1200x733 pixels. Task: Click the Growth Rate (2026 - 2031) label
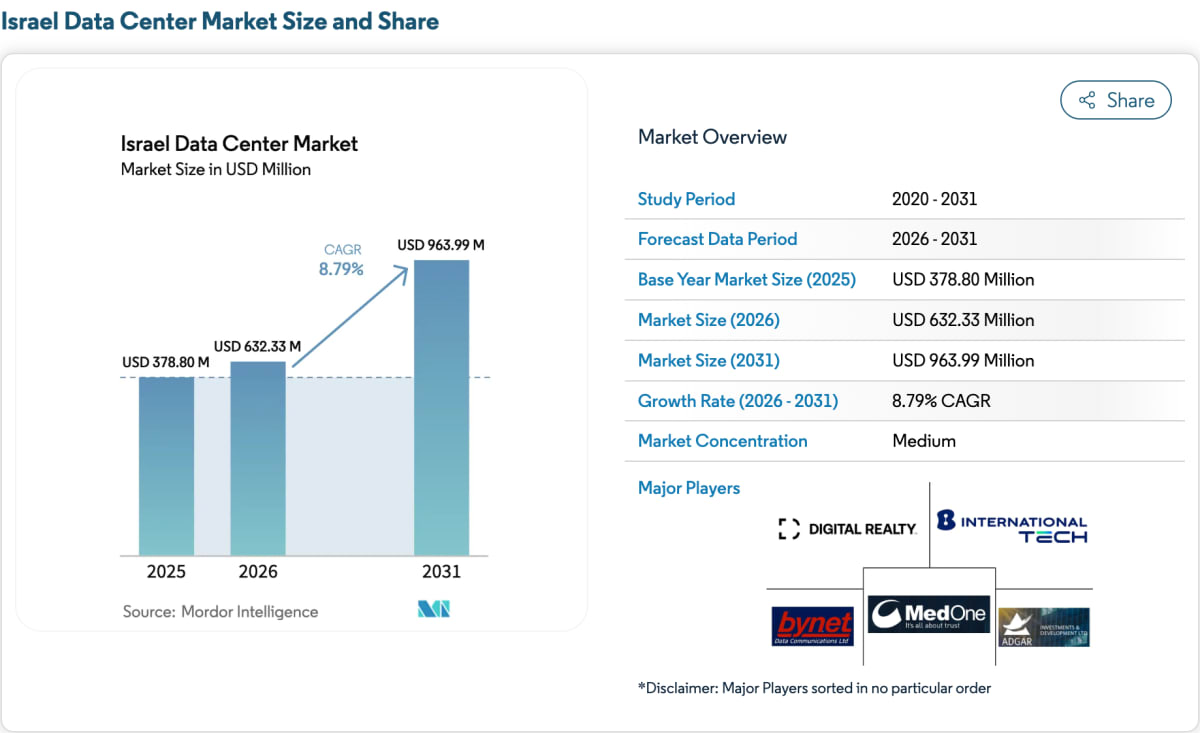[738, 401]
